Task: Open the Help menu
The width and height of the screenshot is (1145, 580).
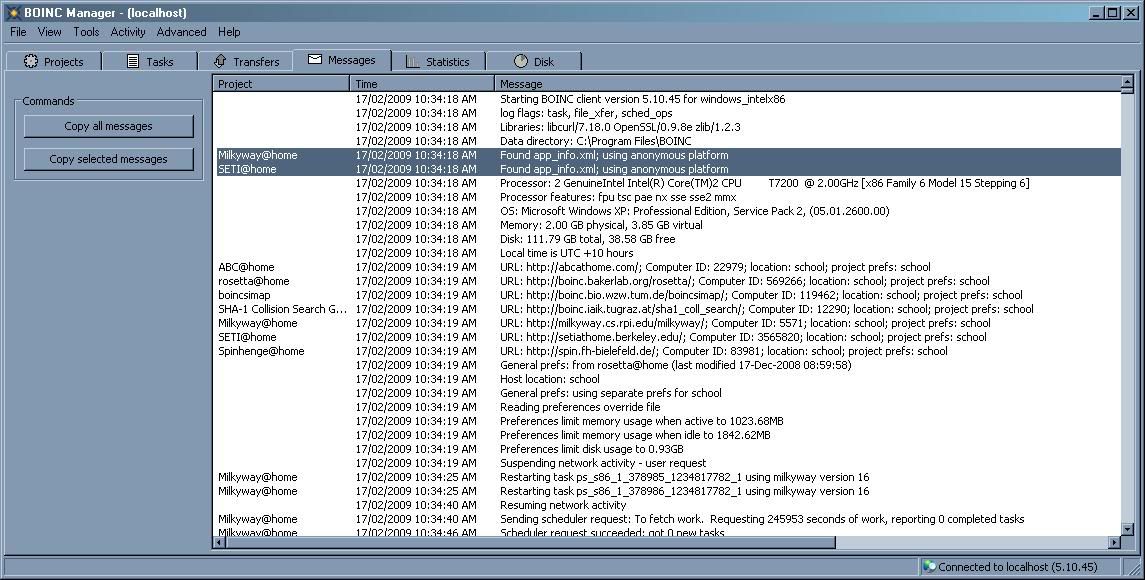Action: click(x=229, y=31)
